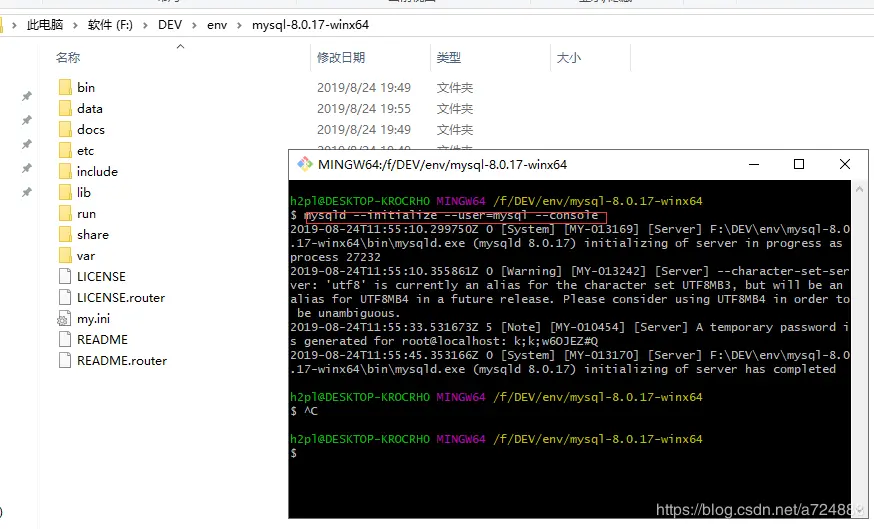The height and width of the screenshot is (529, 874).
Task: Navigate to DEV in address bar
Action: coord(170,25)
